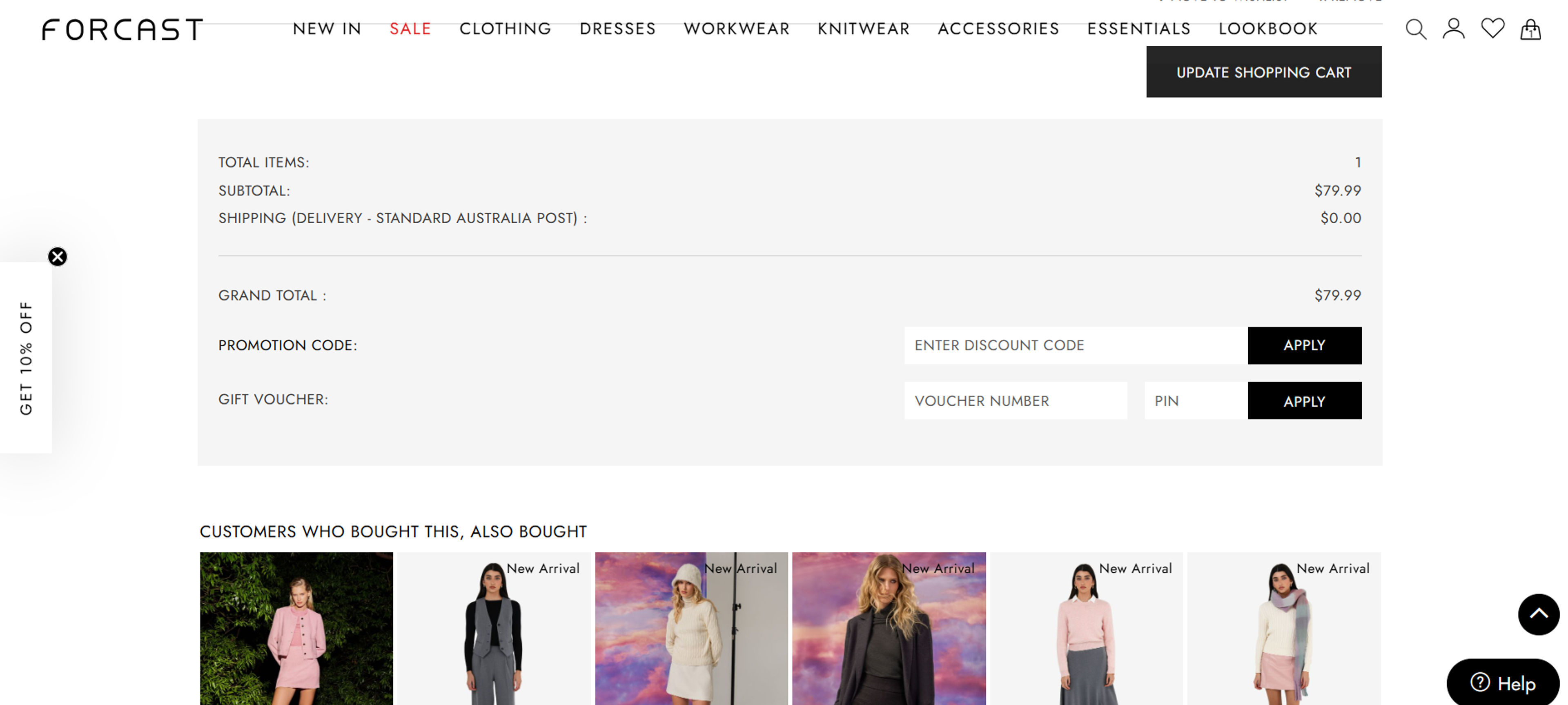Open the NEW IN menu
The width and height of the screenshot is (1568, 705).
(x=327, y=29)
